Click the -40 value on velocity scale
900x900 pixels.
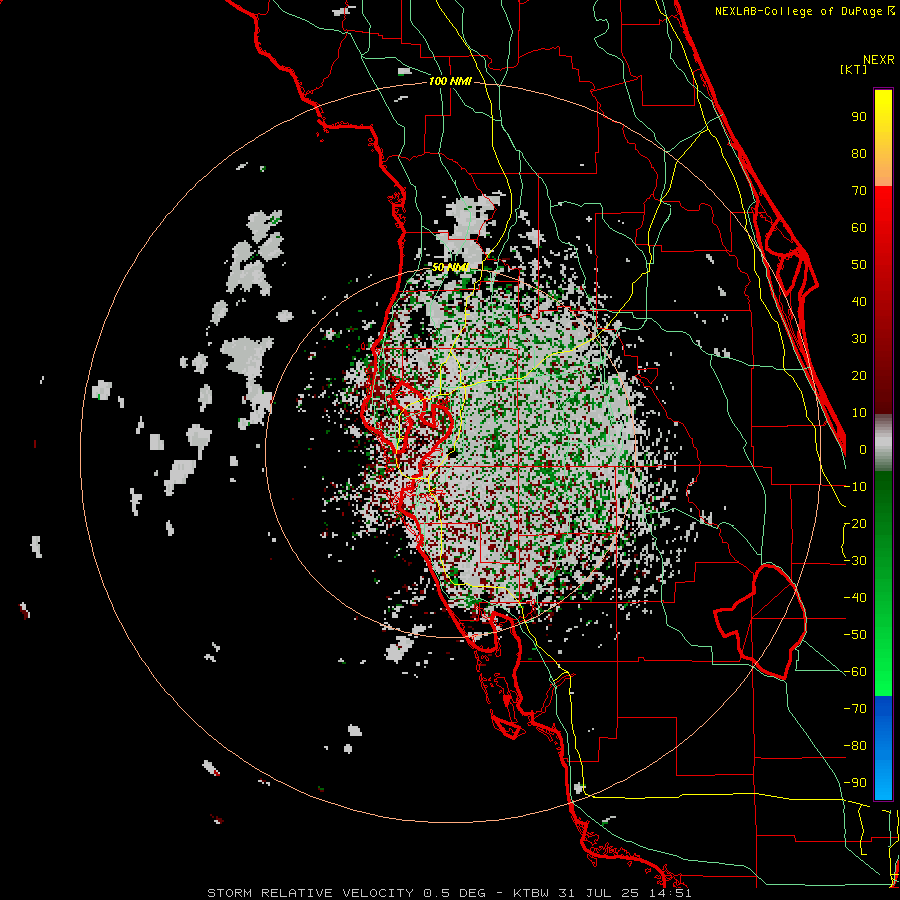(855, 598)
